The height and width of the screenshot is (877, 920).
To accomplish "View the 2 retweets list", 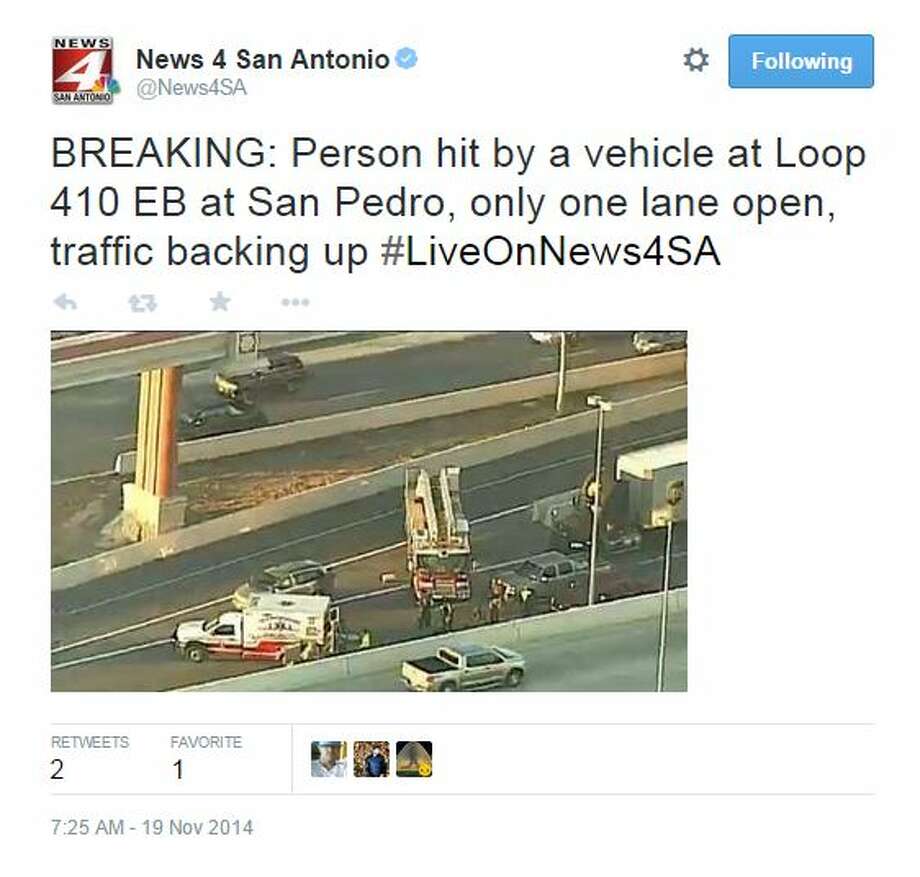I will [x=57, y=770].
